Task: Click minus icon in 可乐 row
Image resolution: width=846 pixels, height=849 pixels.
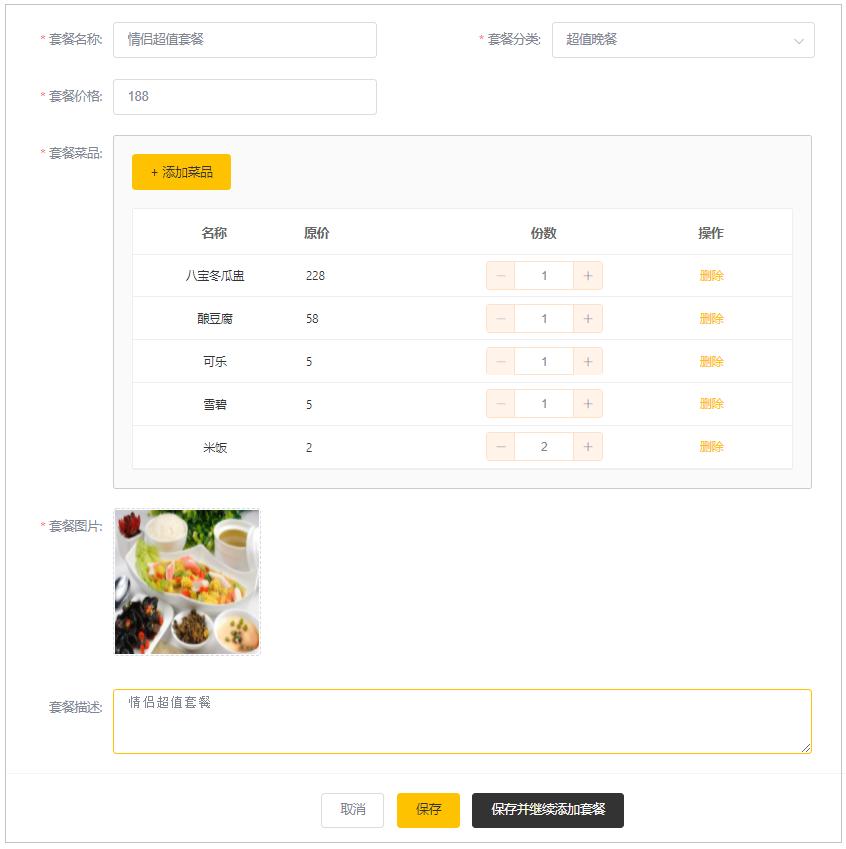Action: [501, 362]
